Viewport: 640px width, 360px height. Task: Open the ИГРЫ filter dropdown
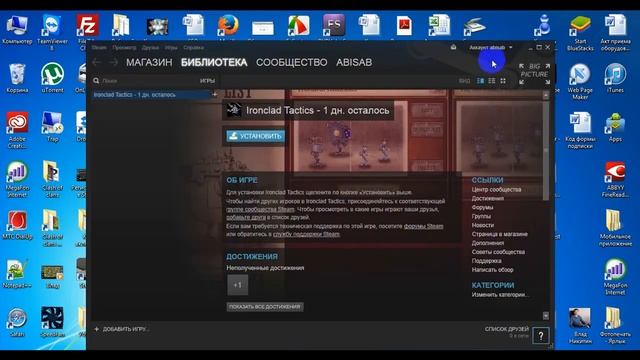point(207,81)
